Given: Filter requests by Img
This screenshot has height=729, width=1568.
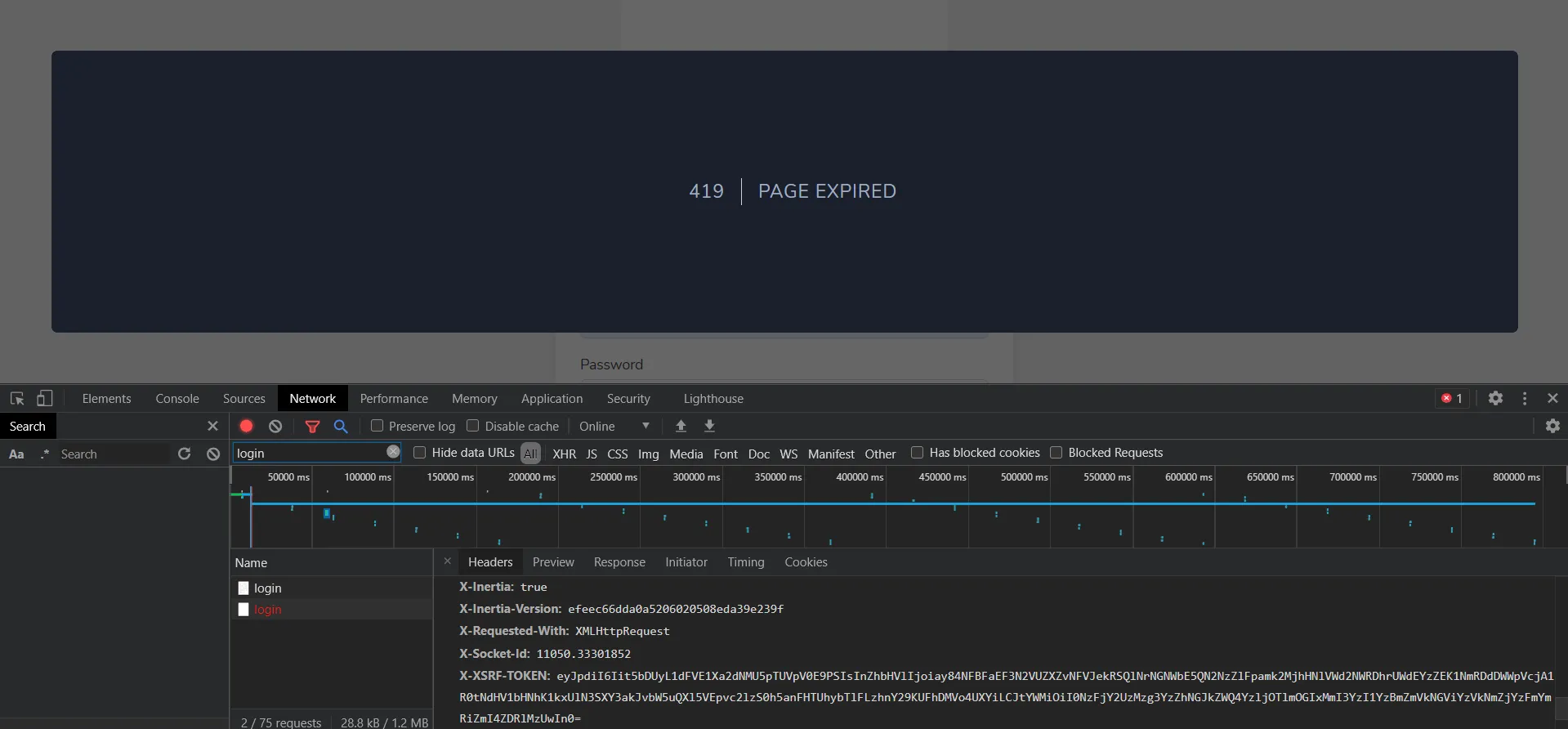Looking at the screenshot, I should (x=649, y=454).
